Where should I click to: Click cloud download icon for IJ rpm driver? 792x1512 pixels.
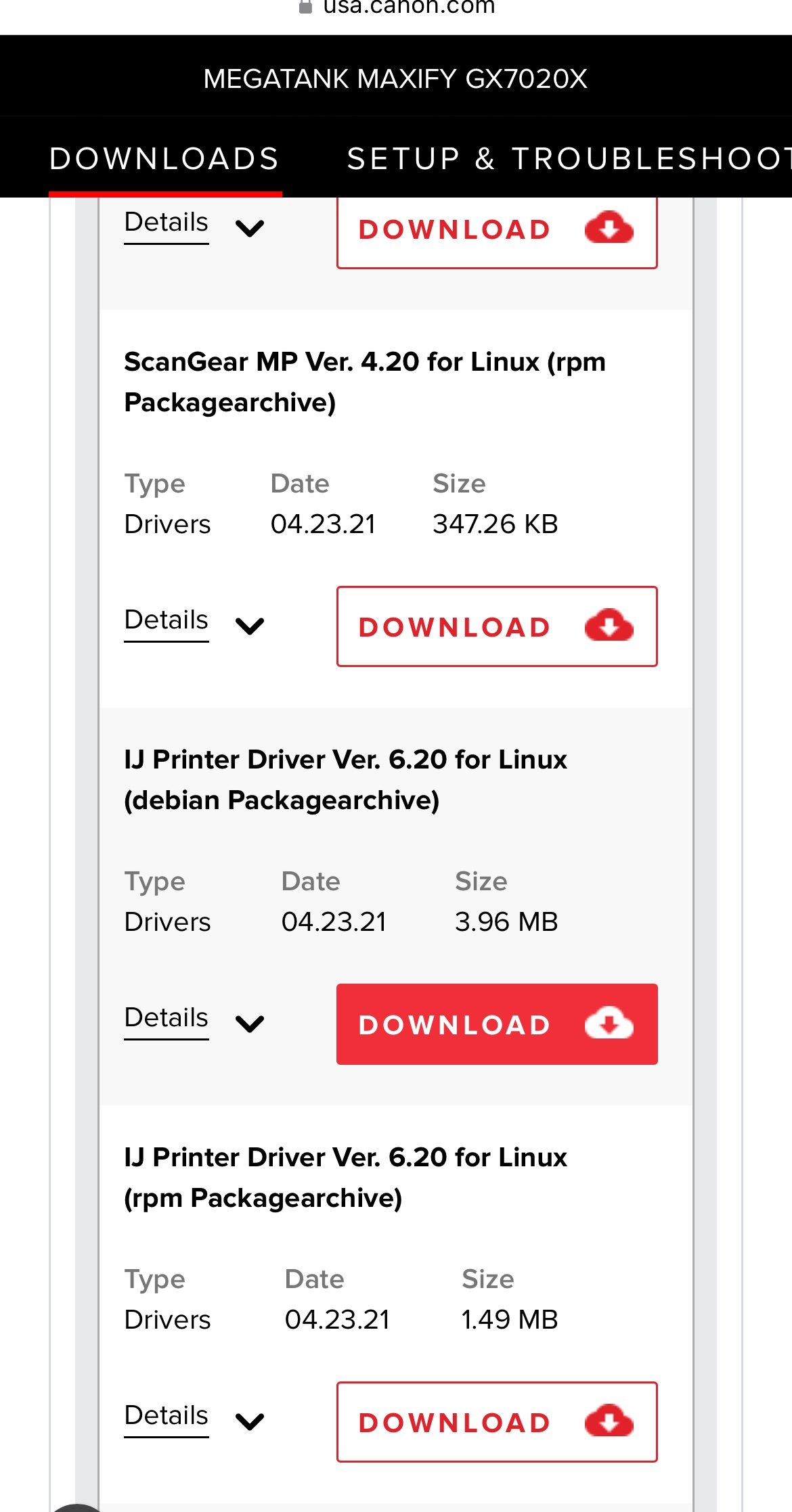click(609, 1421)
